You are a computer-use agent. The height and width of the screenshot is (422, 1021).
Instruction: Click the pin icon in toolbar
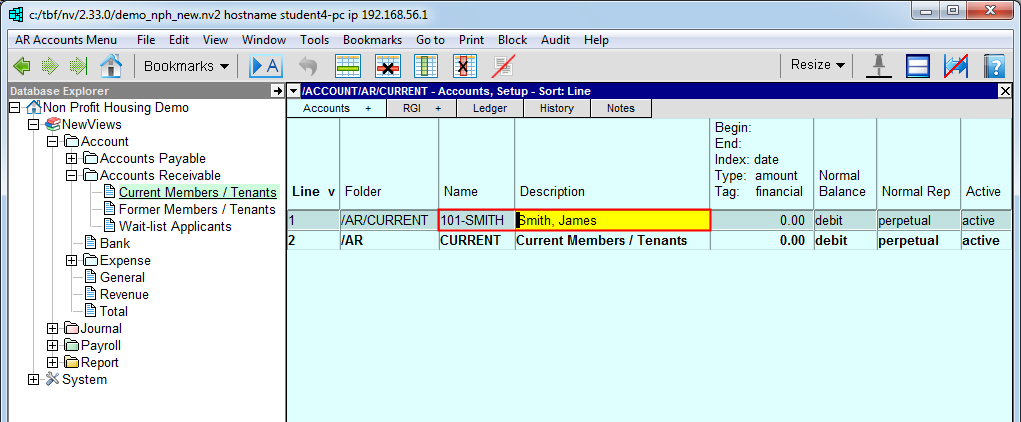[880, 66]
